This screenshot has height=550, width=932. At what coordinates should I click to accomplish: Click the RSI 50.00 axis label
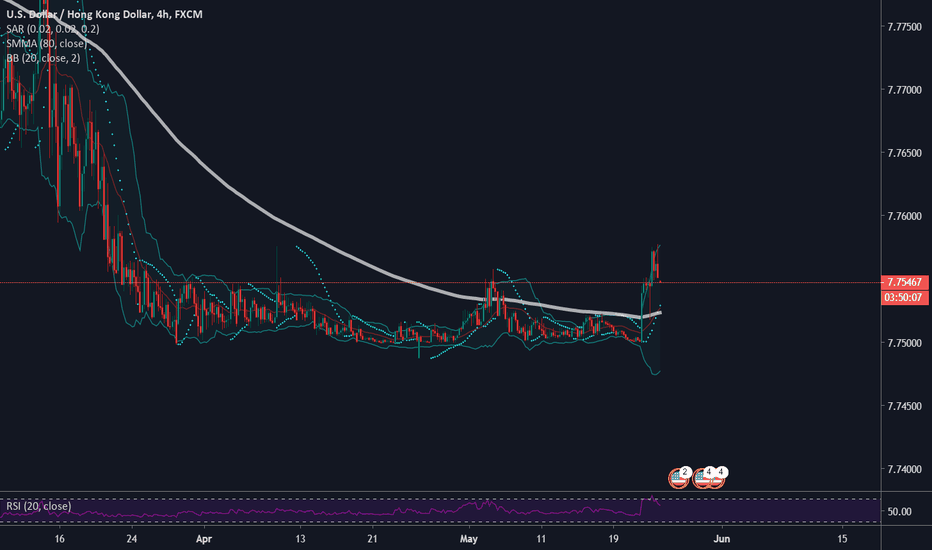click(x=899, y=511)
